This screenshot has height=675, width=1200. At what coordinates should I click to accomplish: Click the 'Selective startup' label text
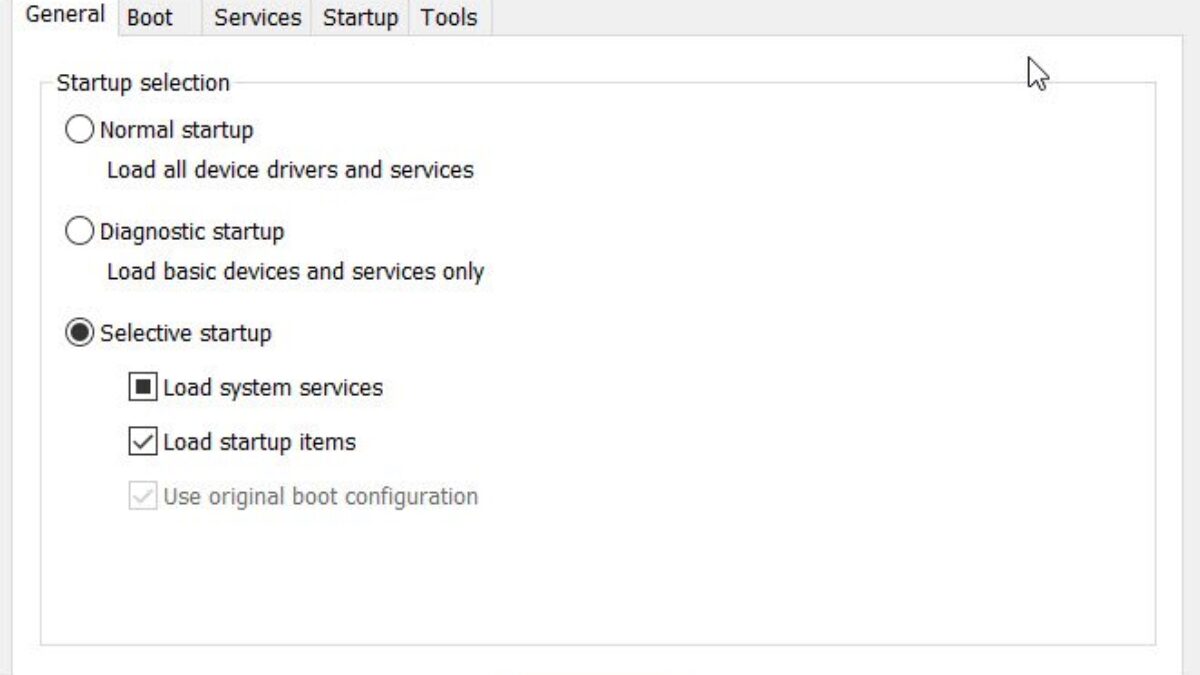coord(186,333)
